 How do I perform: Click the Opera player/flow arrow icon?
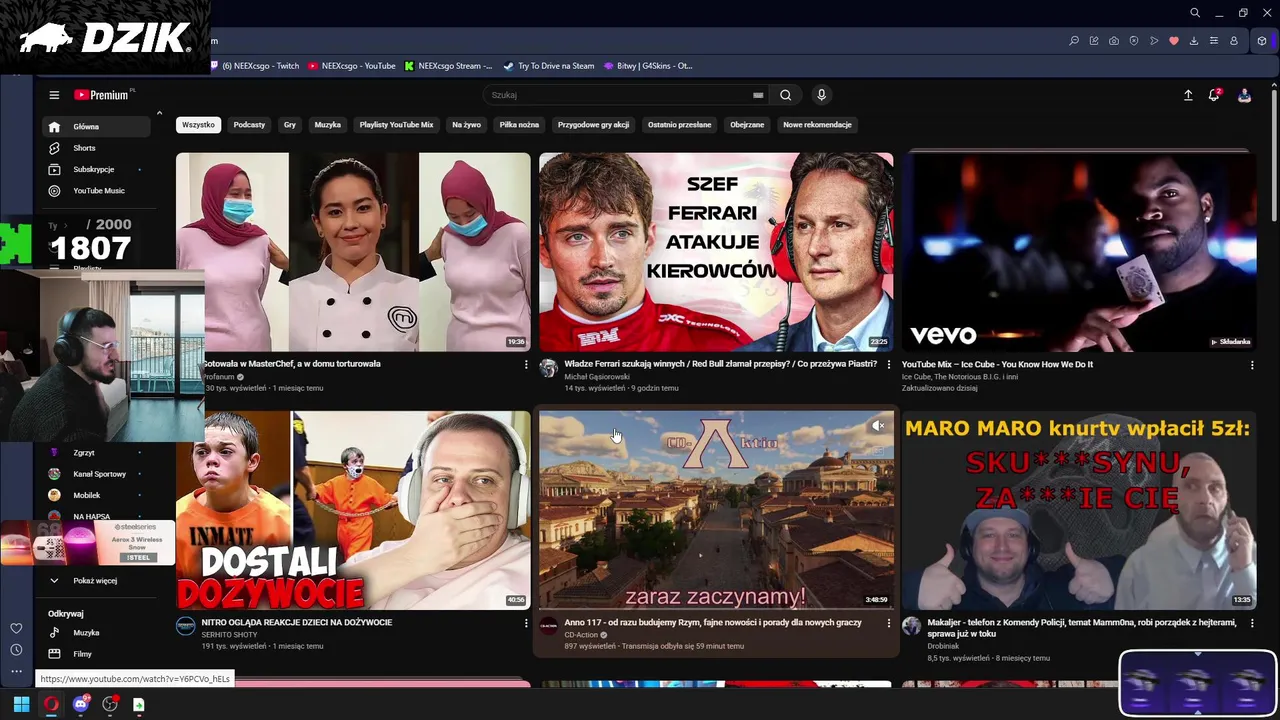point(1154,41)
